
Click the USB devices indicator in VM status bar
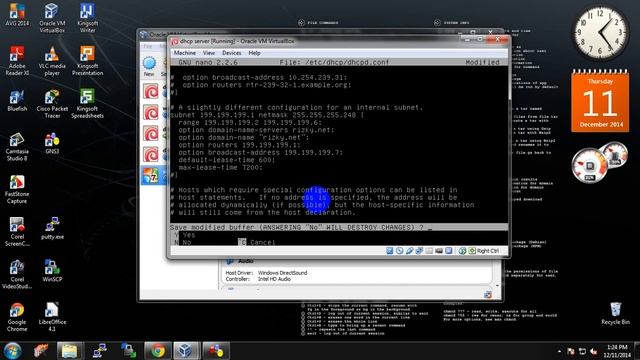(x=409, y=251)
